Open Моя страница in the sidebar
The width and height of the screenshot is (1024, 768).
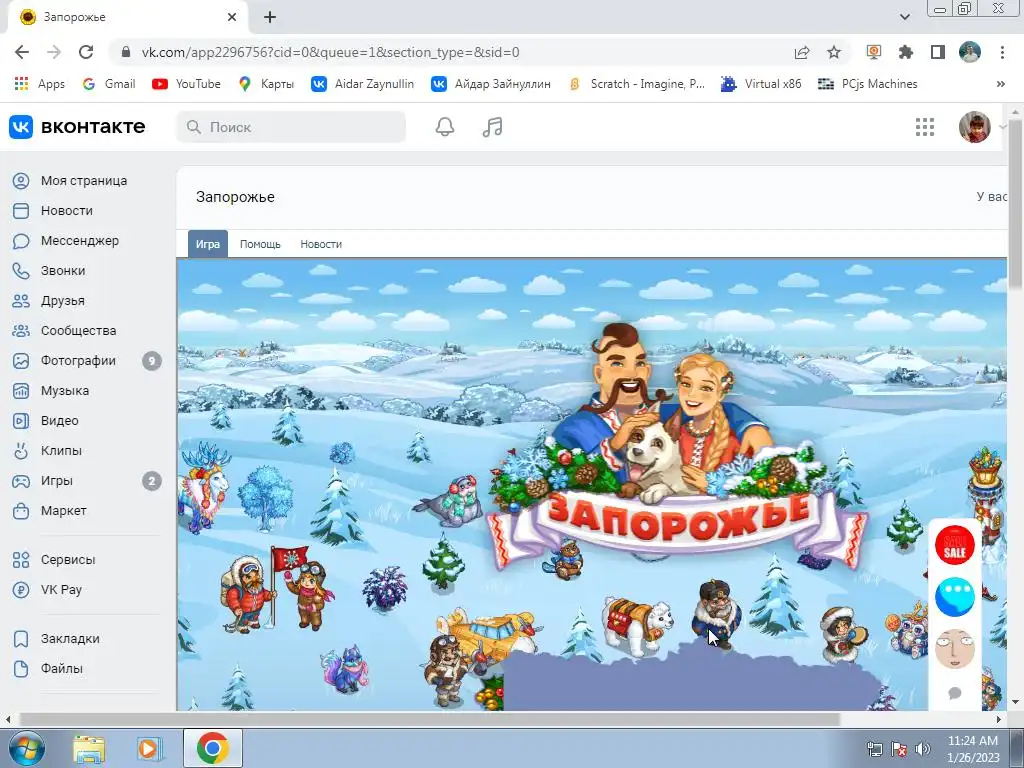click(85, 181)
